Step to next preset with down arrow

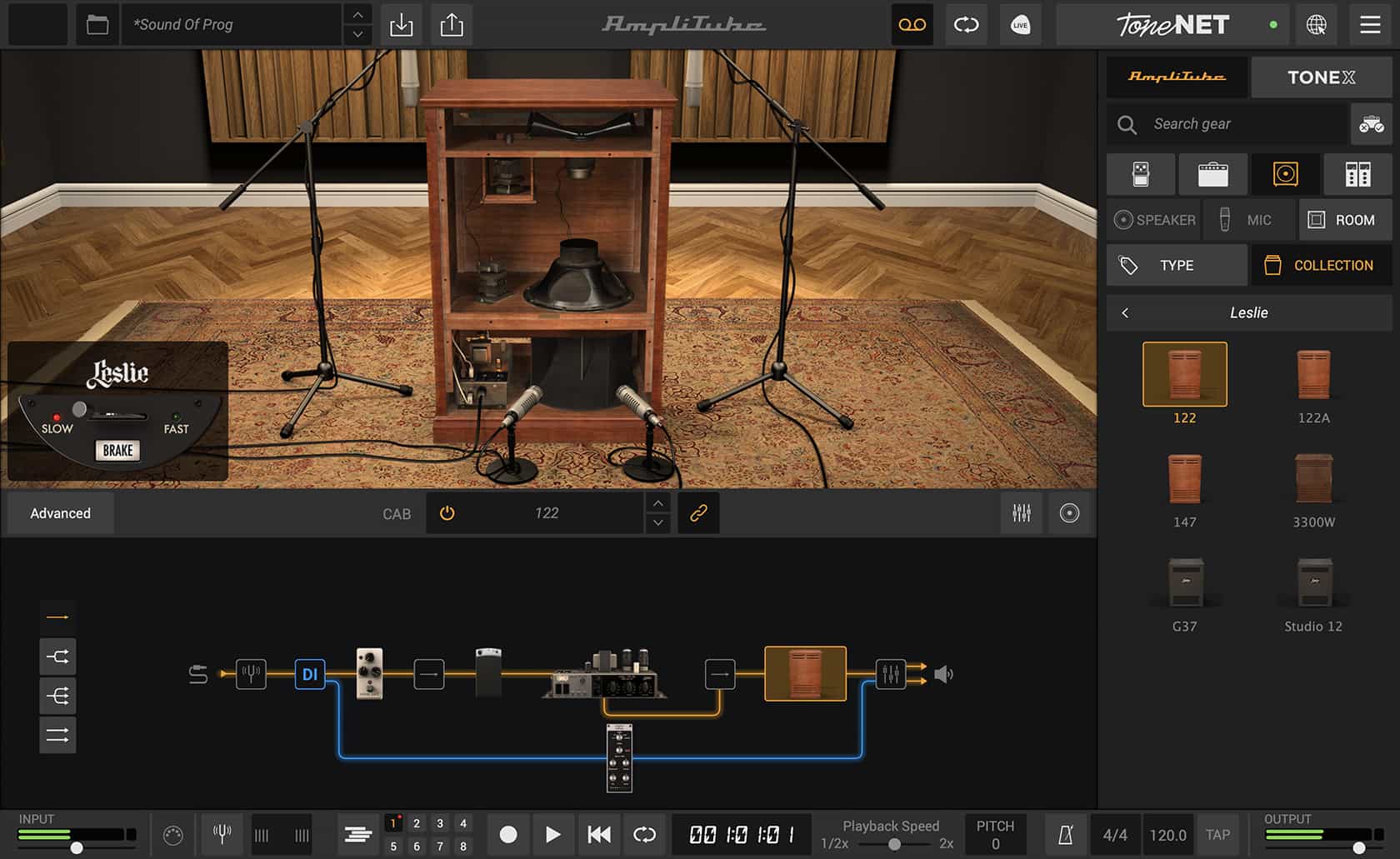pyautogui.click(x=357, y=35)
